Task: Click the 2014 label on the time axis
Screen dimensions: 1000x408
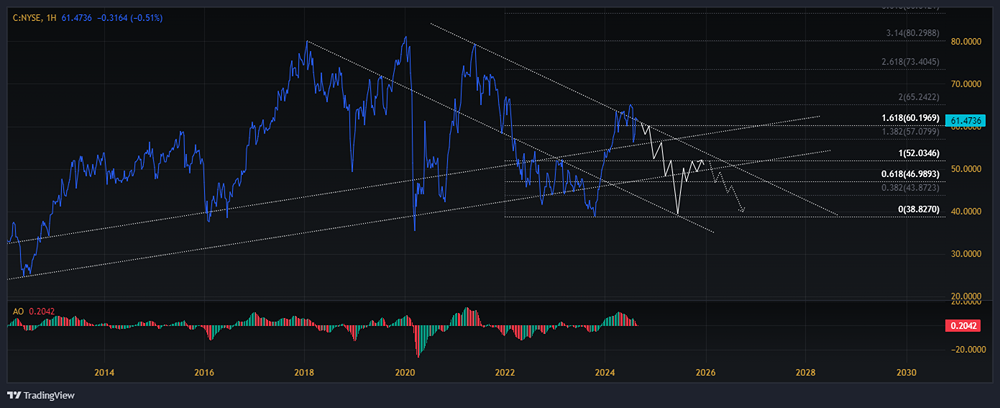Action: 104,372
